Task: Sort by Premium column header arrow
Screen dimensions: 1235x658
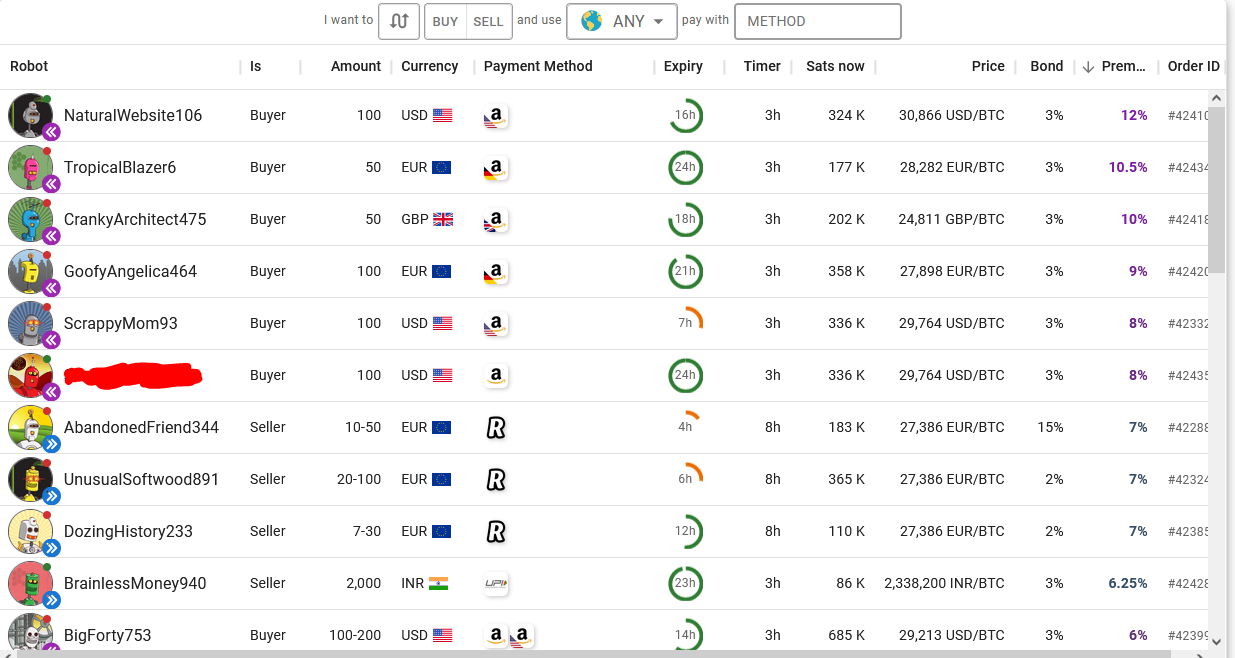Action: (x=1088, y=67)
